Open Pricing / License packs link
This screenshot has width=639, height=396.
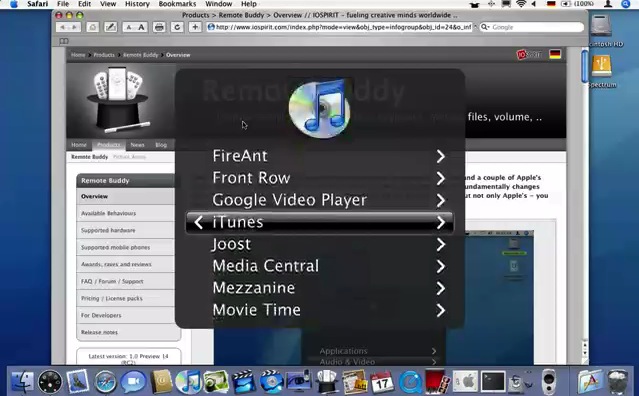click(x=126, y=299)
